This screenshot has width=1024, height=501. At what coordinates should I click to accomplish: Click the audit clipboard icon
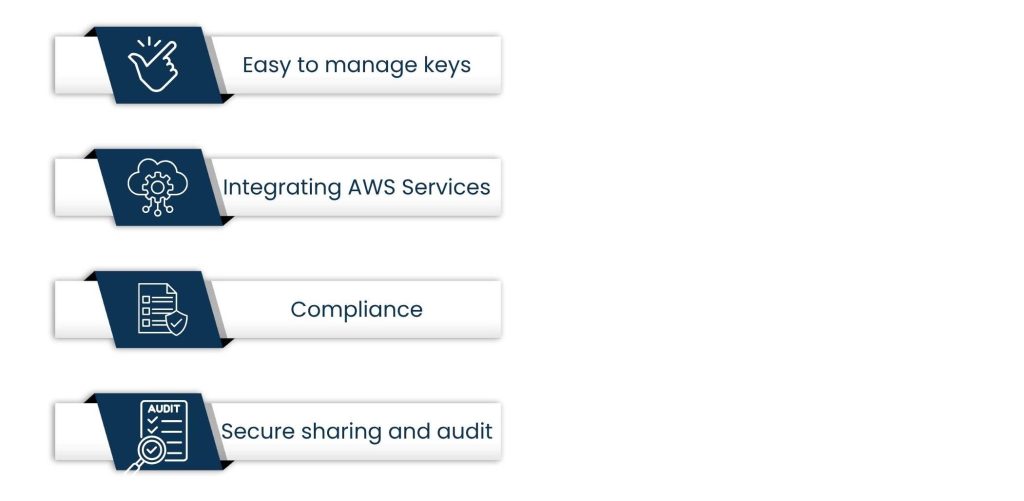(x=163, y=428)
